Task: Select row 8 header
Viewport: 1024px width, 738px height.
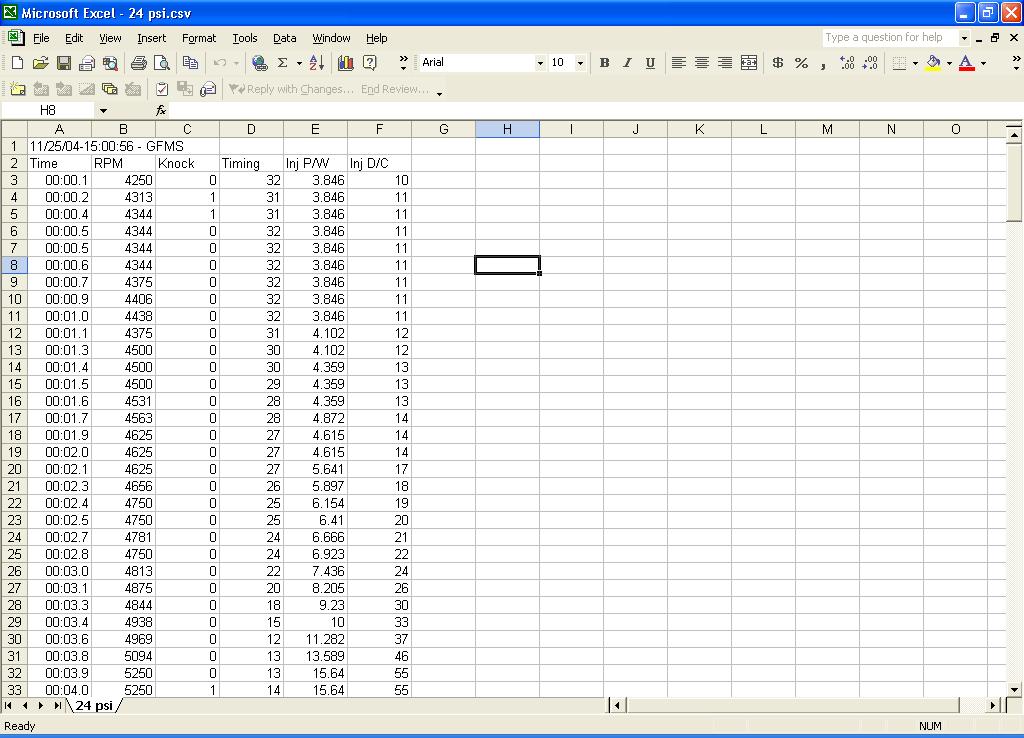Action: [x=14, y=265]
